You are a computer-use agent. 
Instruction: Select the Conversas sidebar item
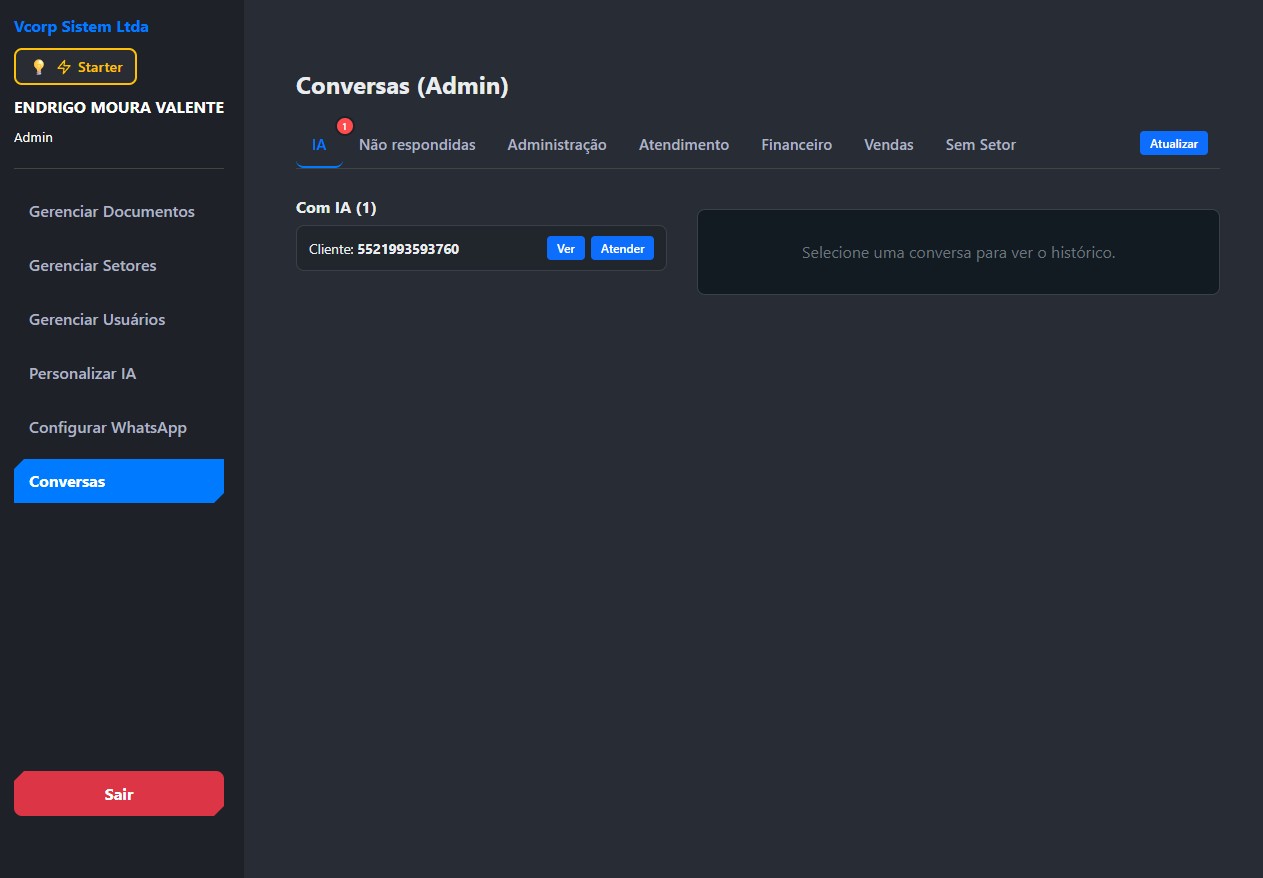point(119,481)
